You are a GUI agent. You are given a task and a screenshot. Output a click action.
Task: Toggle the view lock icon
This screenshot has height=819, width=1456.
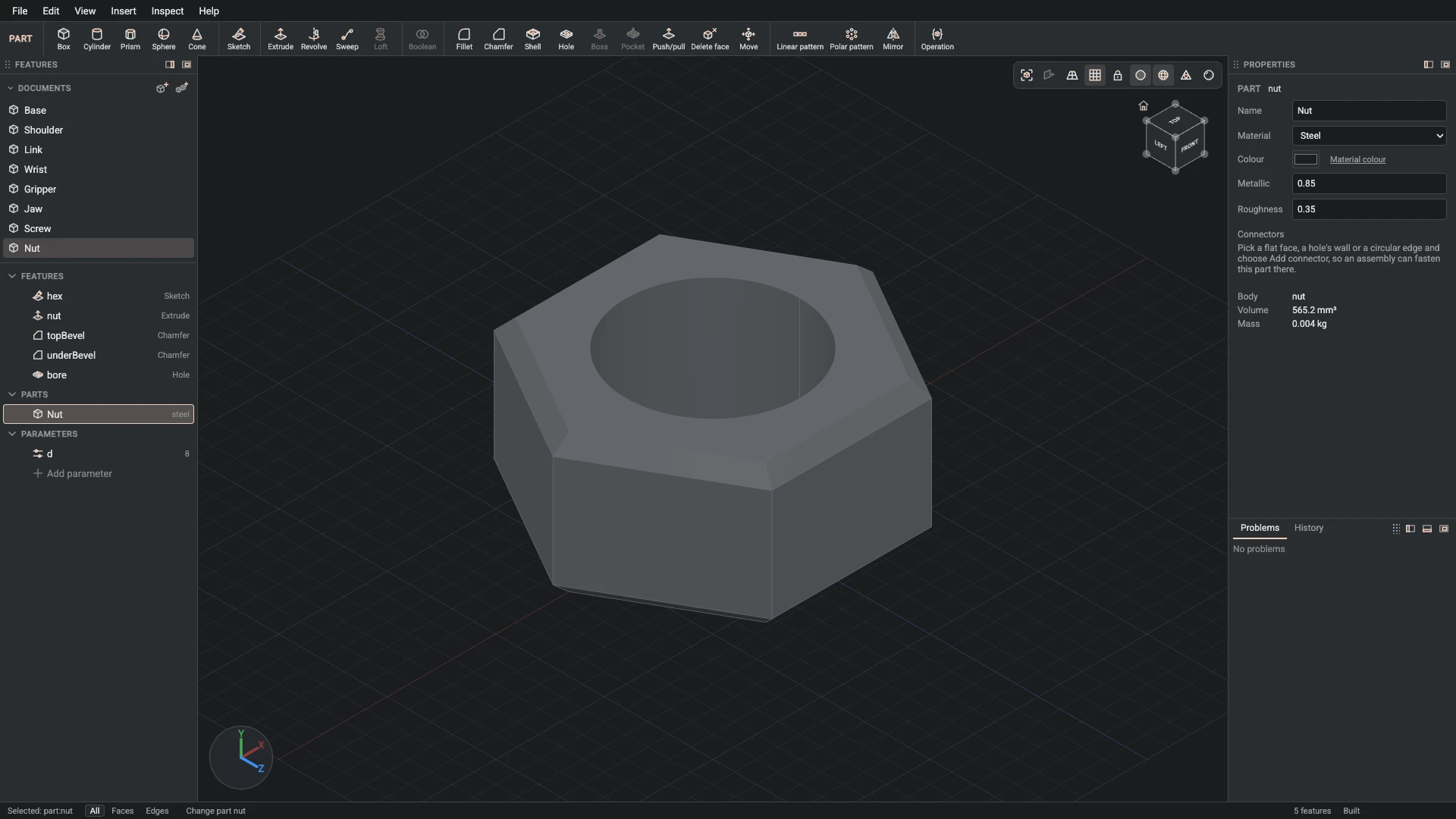(1118, 75)
